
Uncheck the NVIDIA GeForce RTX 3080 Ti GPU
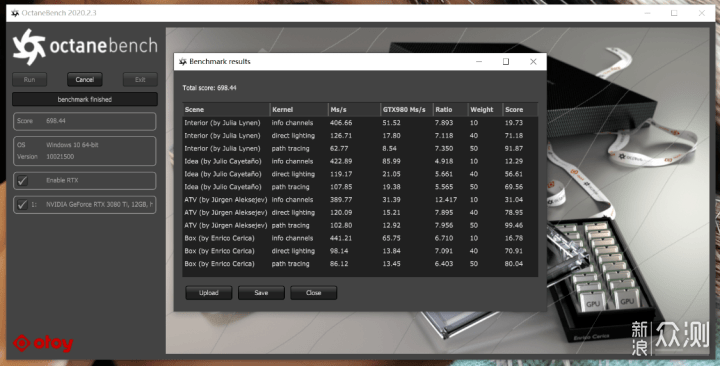(22, 204)
